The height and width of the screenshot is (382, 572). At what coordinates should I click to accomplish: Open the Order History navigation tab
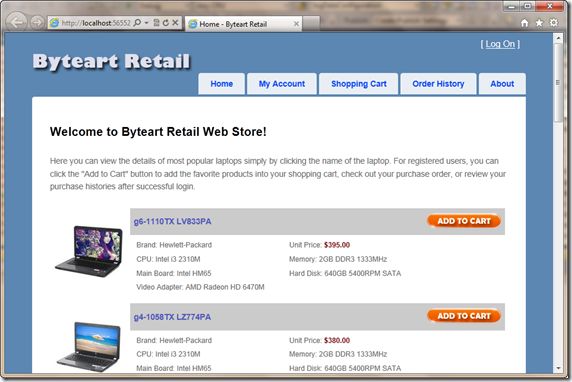click(x=438, y=84)
